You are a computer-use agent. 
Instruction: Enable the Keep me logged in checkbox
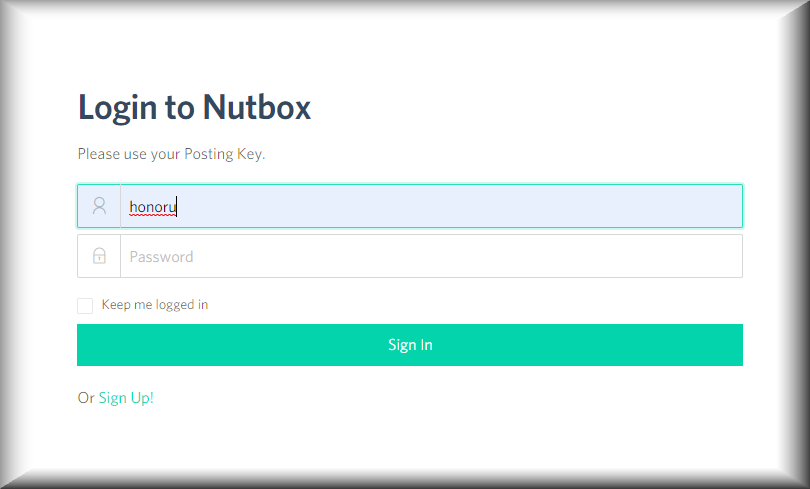coord(85,306)
